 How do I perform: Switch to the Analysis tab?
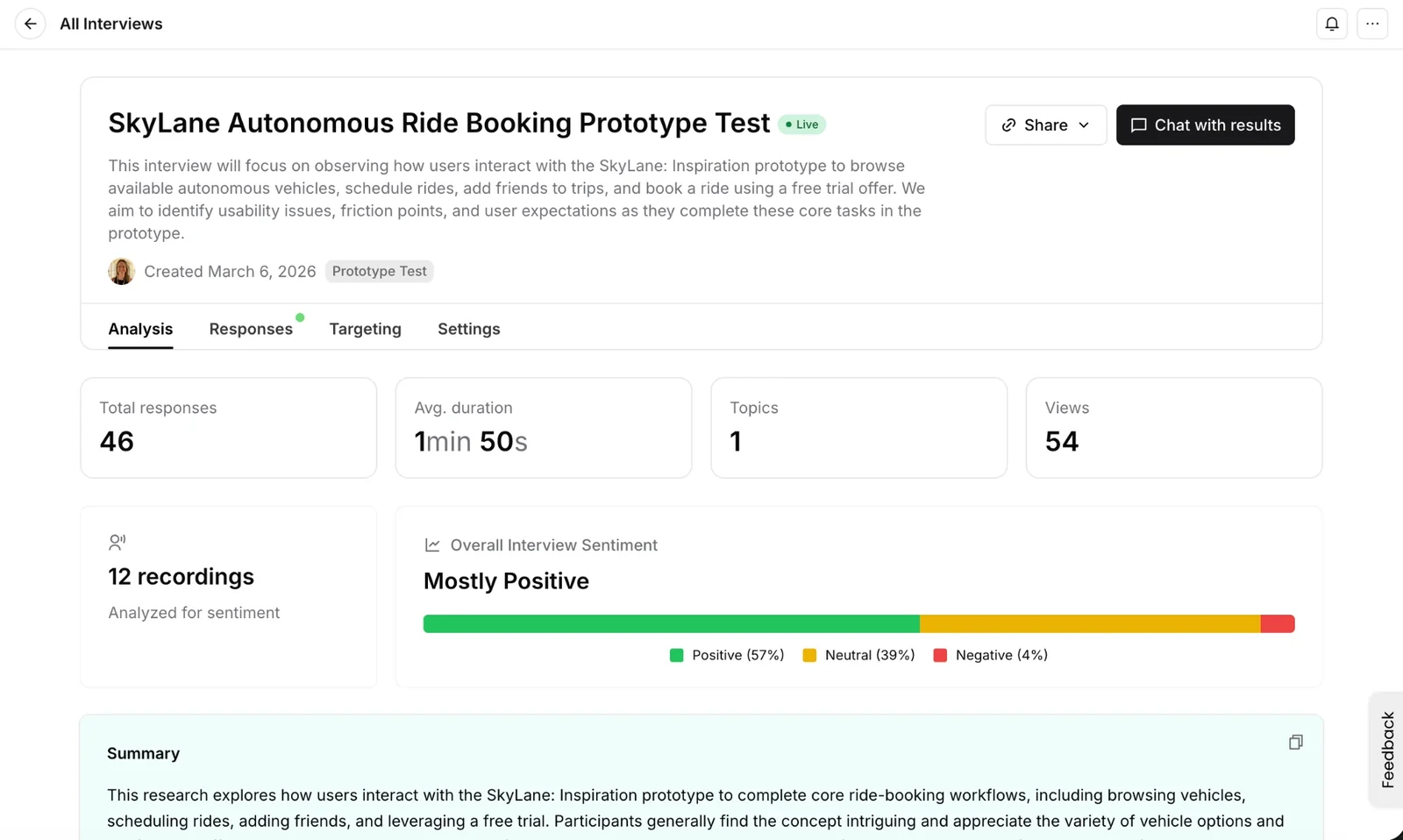point(140,329)
